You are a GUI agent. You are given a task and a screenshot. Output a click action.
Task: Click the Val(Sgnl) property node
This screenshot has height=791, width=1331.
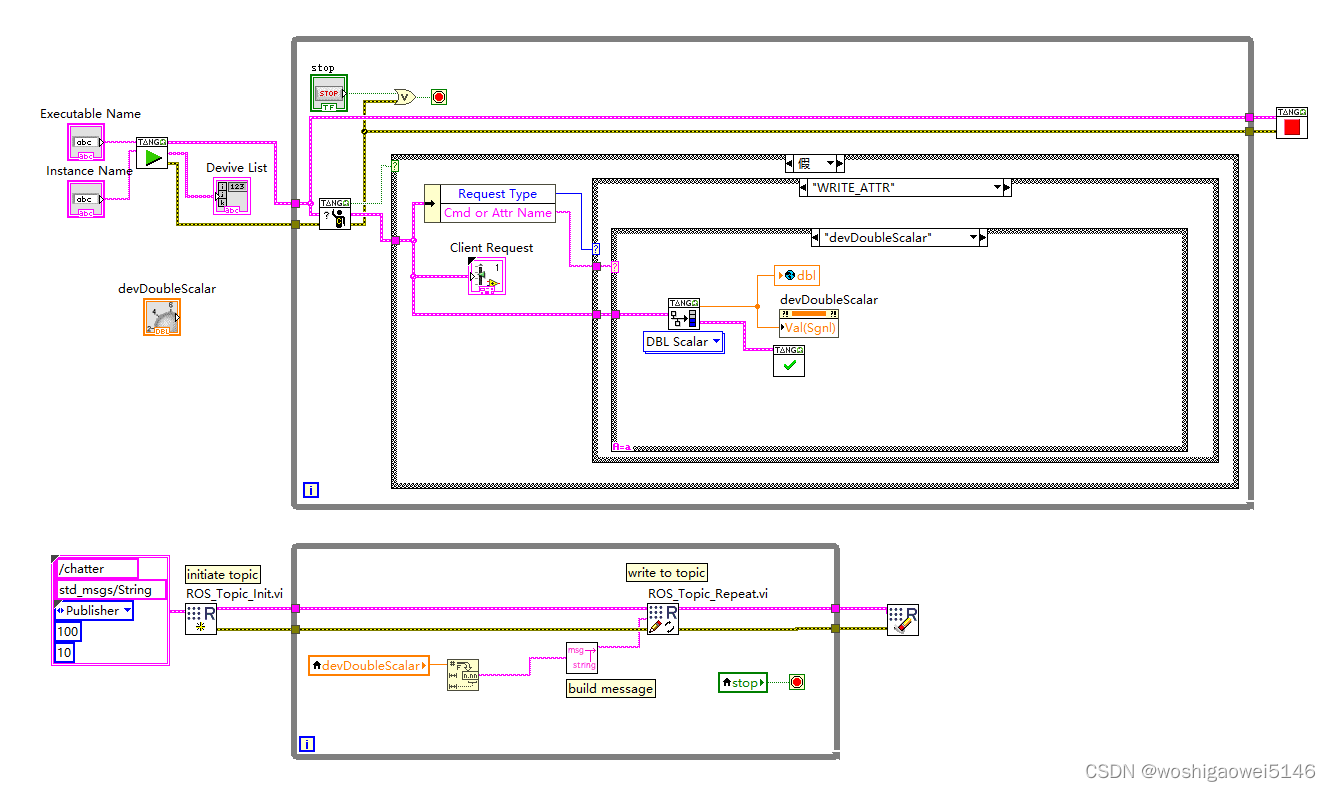pyautogui.click(x=808, y=327)
